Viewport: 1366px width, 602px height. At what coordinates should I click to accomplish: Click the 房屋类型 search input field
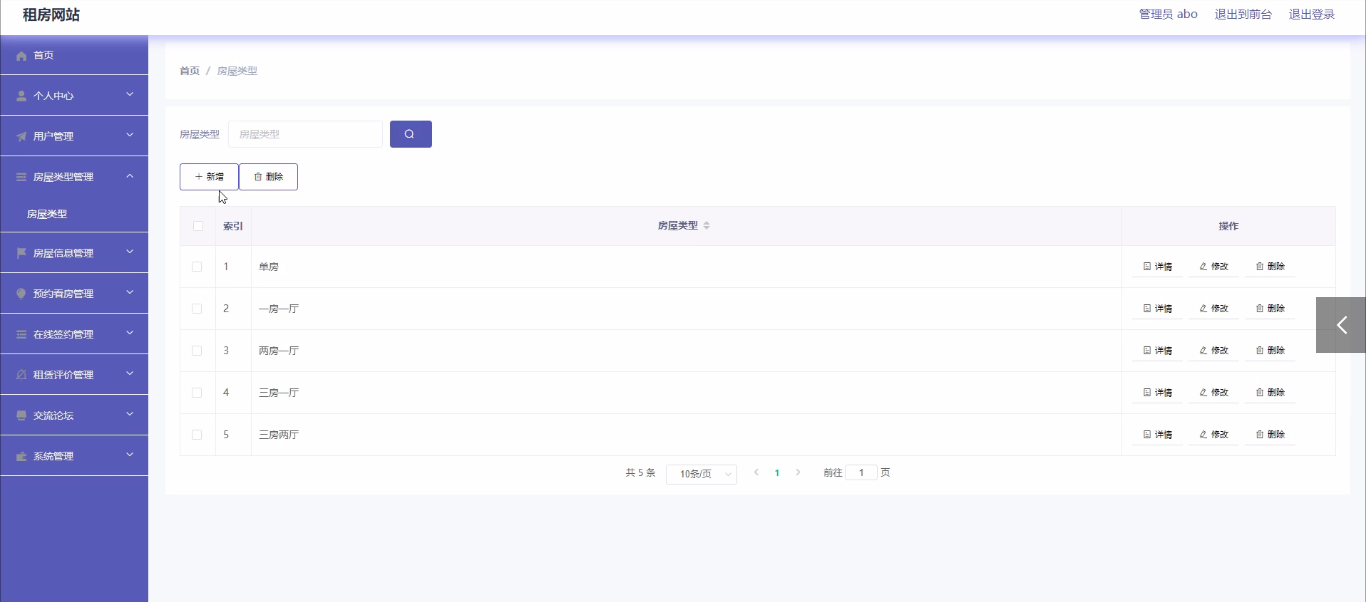305,134
